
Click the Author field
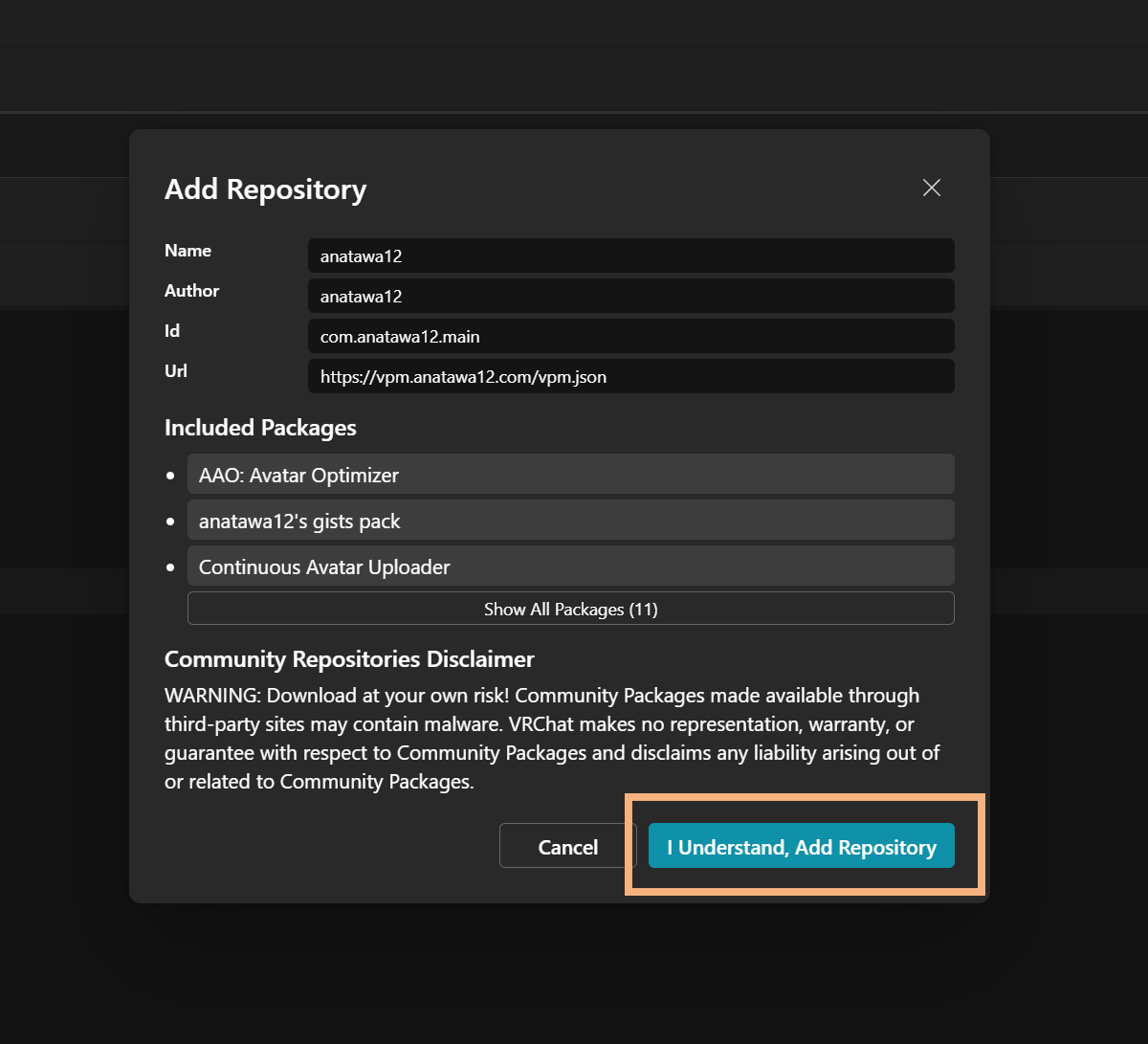pyautogui.click(x=631, y=296)
